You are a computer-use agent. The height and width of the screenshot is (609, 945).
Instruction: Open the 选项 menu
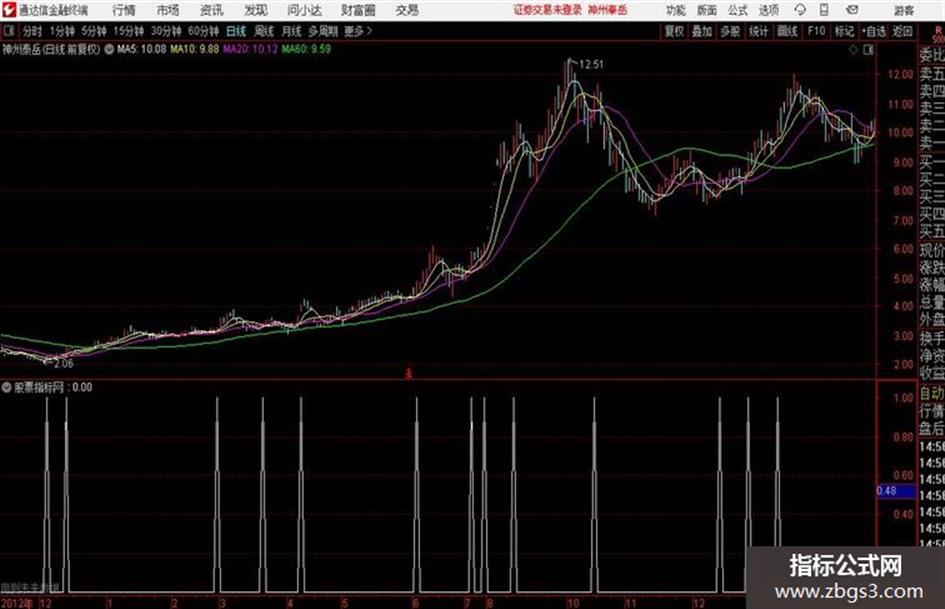click(x=768, y=10)
